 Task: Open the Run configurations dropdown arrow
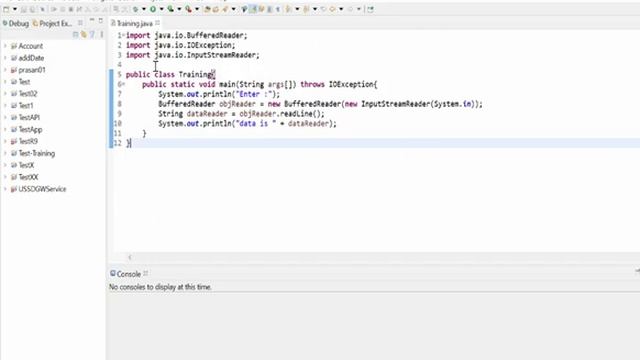tap(162, 9)
